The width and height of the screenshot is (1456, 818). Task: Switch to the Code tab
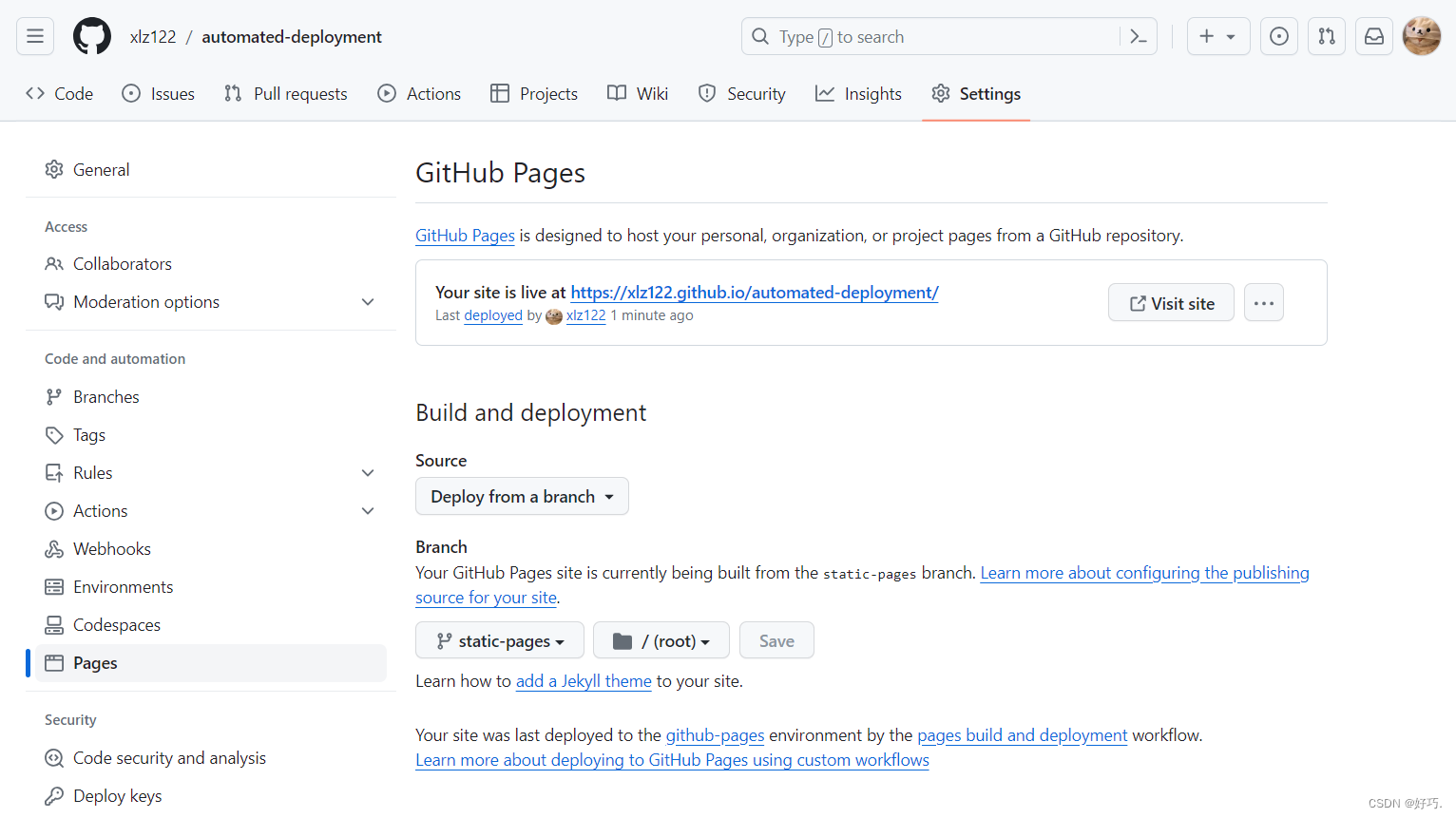(59, 93)
